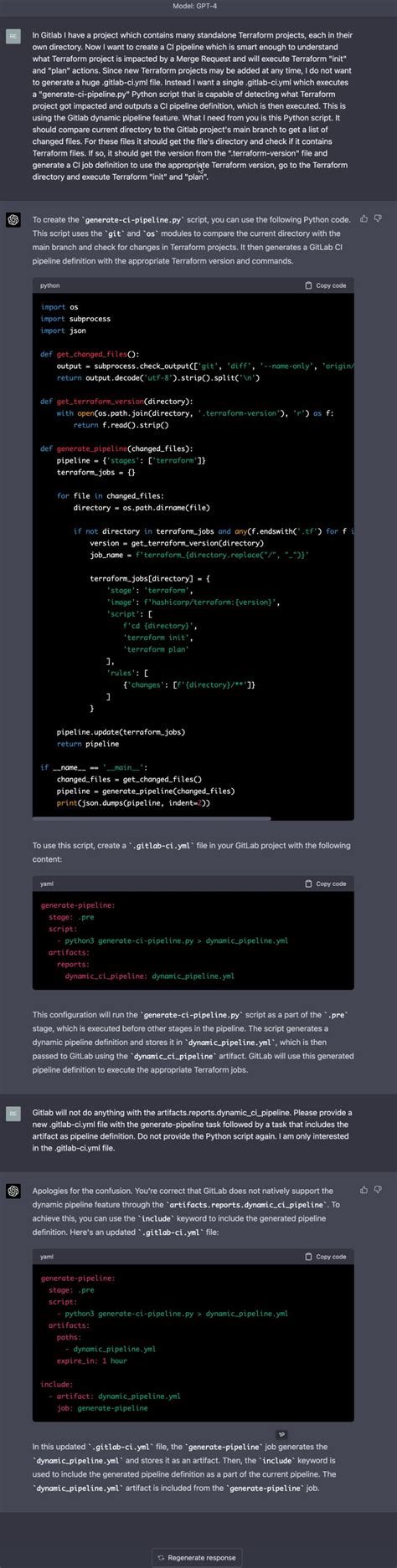Click the yaml label on the first yaml block
The width and height of the screenshot is (397, 1568).
pos(47,884)
